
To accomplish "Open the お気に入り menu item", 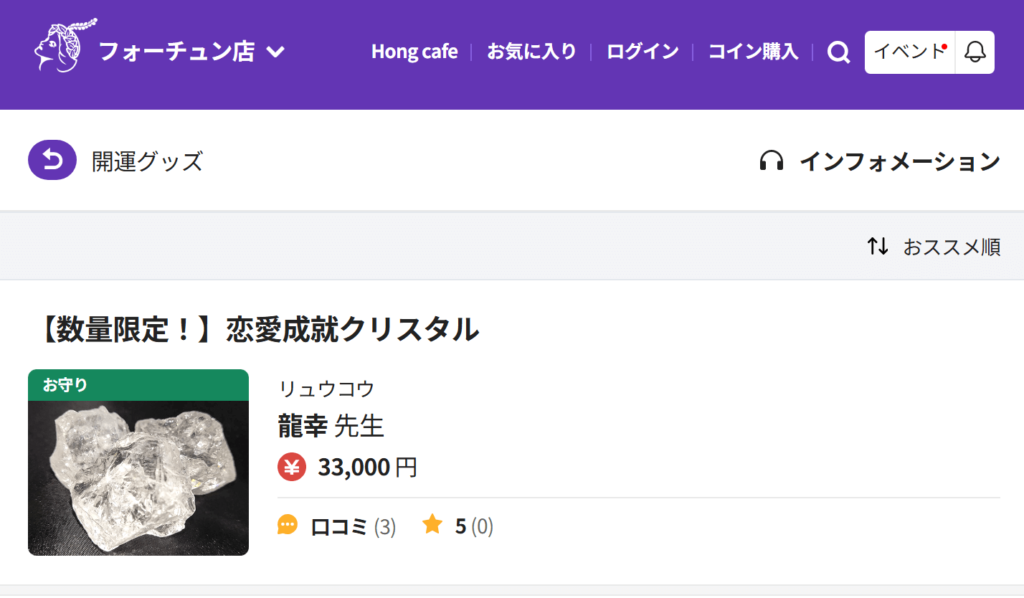I will [x=530, y=52].
